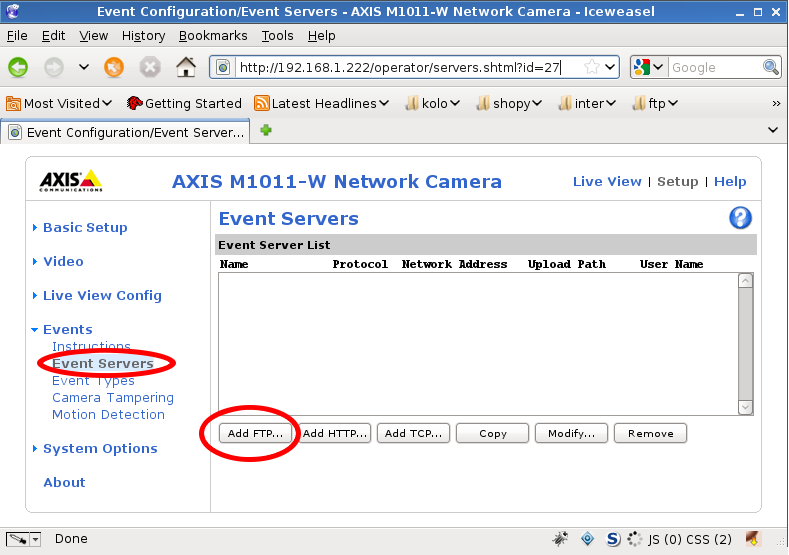The width and height of the screenshot is (789, 555).
Task: Click the server list scrollbar down arrow
Action: point(746,407)
